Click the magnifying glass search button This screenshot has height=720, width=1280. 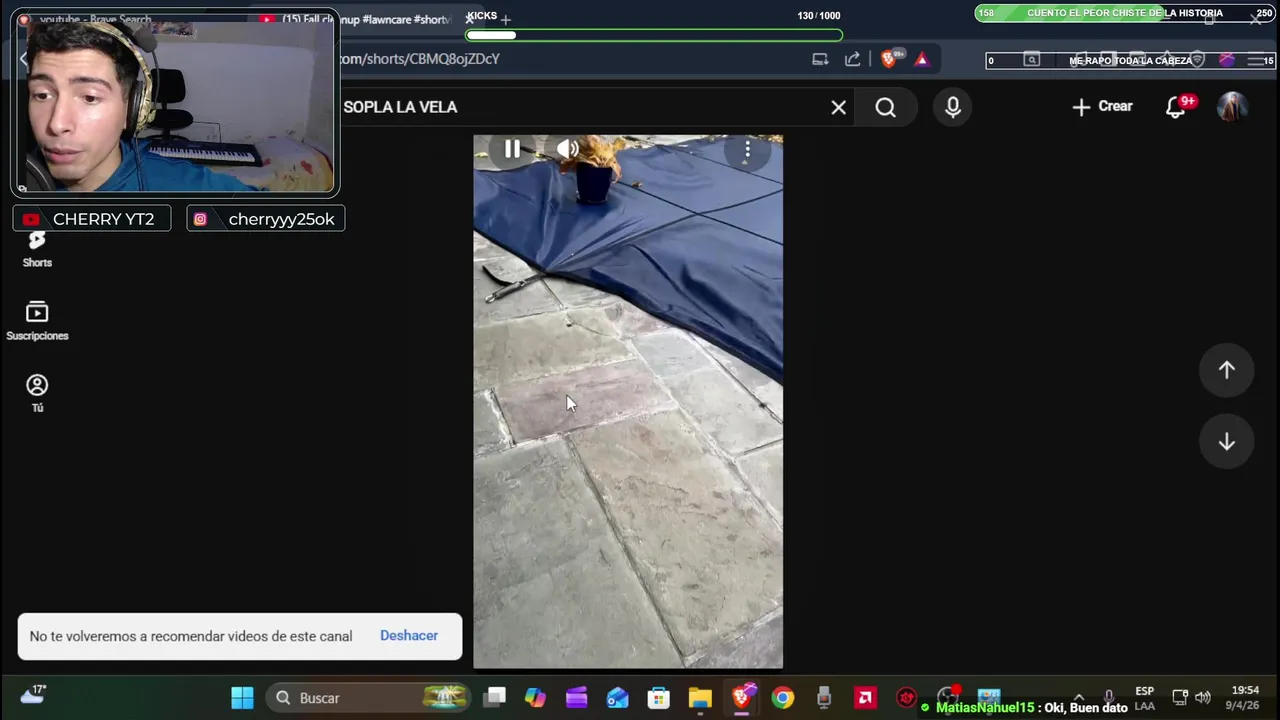point(886,107)
